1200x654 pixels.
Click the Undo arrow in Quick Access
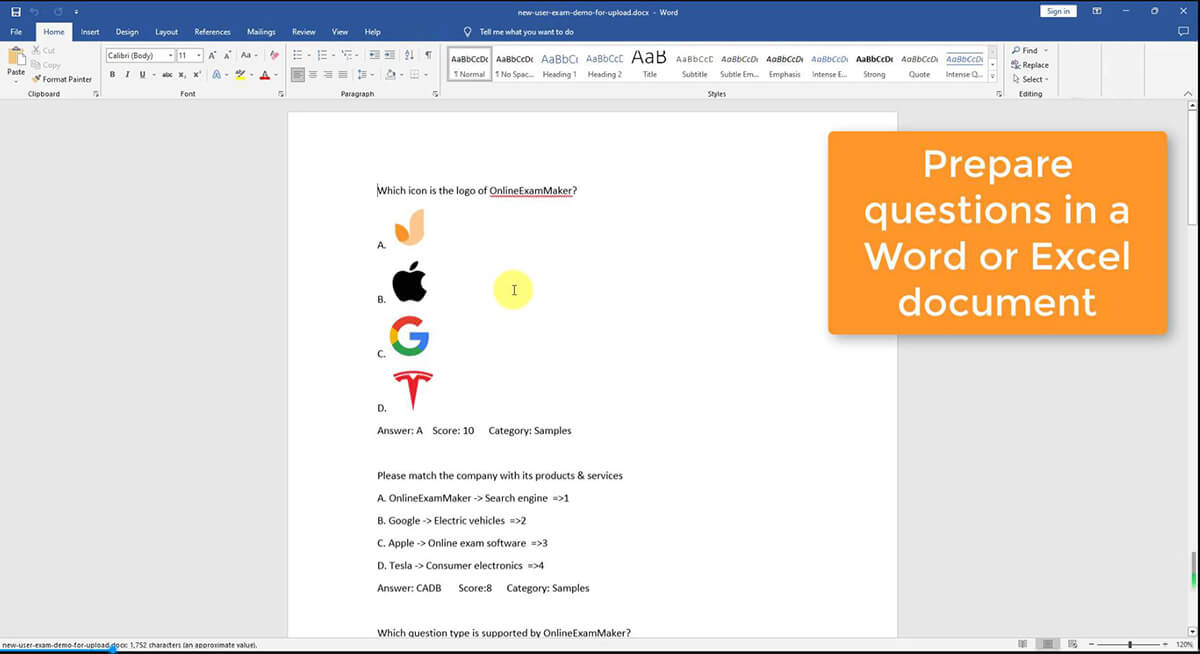(34, 11)
